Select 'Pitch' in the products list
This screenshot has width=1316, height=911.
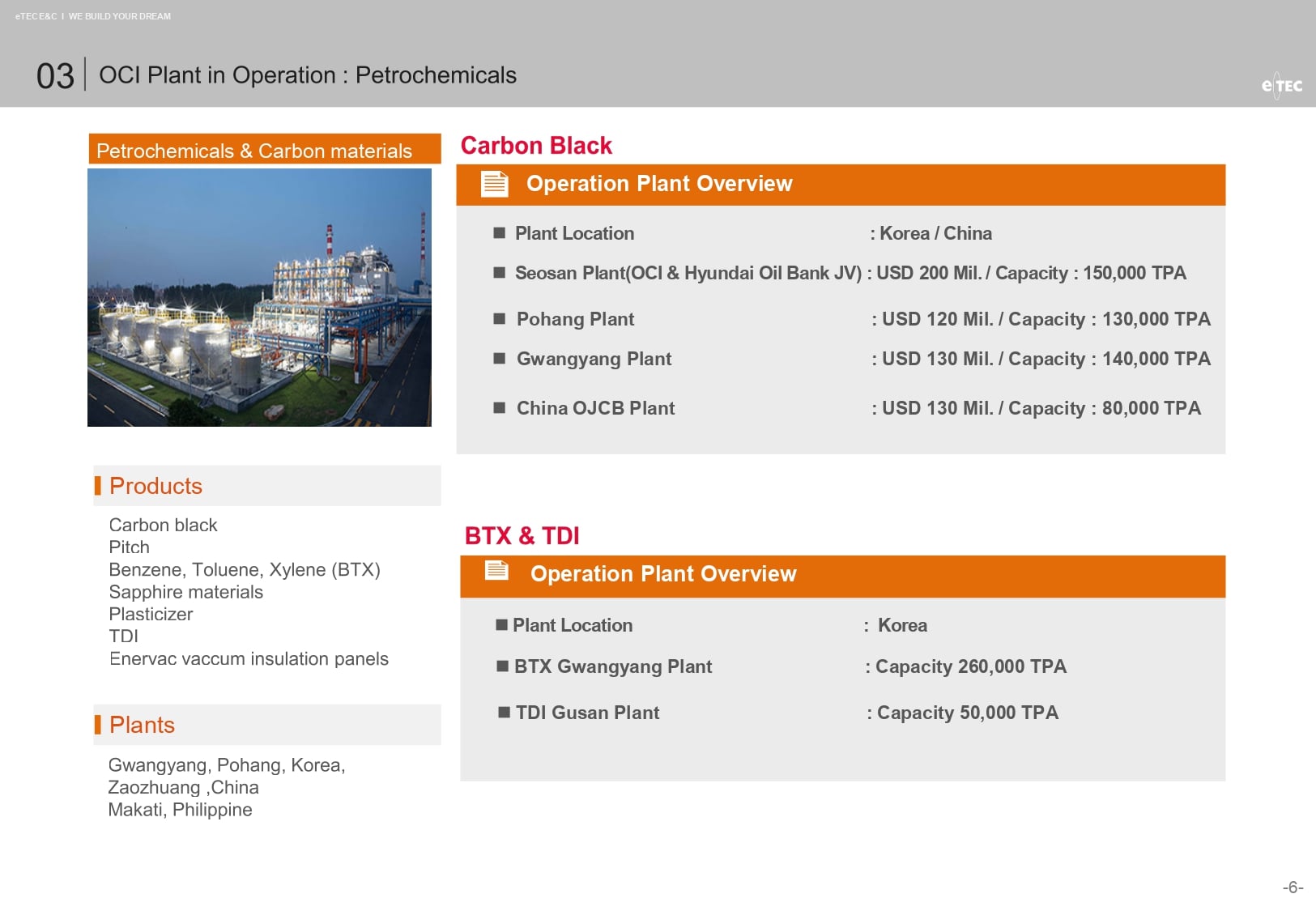[x=129, y=547]
